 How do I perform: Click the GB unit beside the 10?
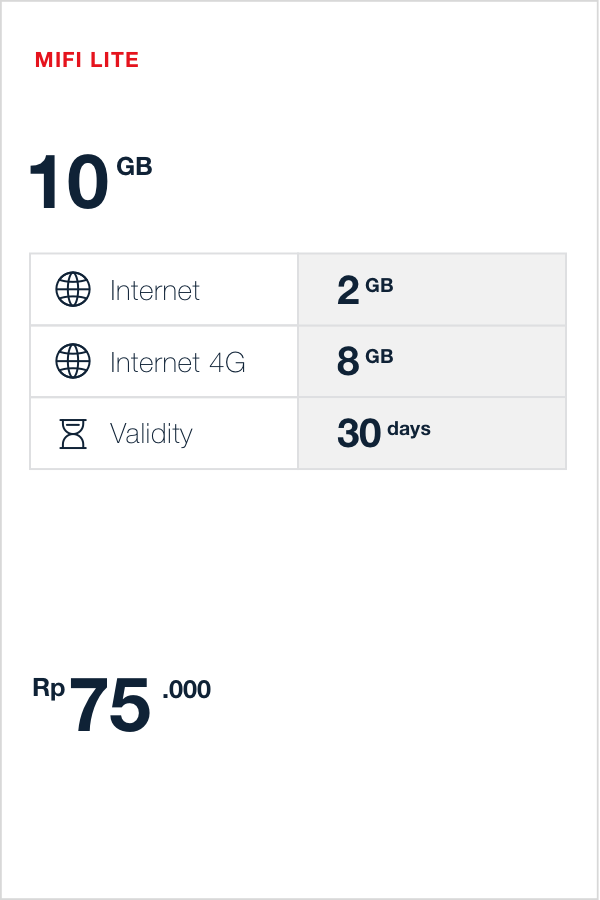click(134, 166)
